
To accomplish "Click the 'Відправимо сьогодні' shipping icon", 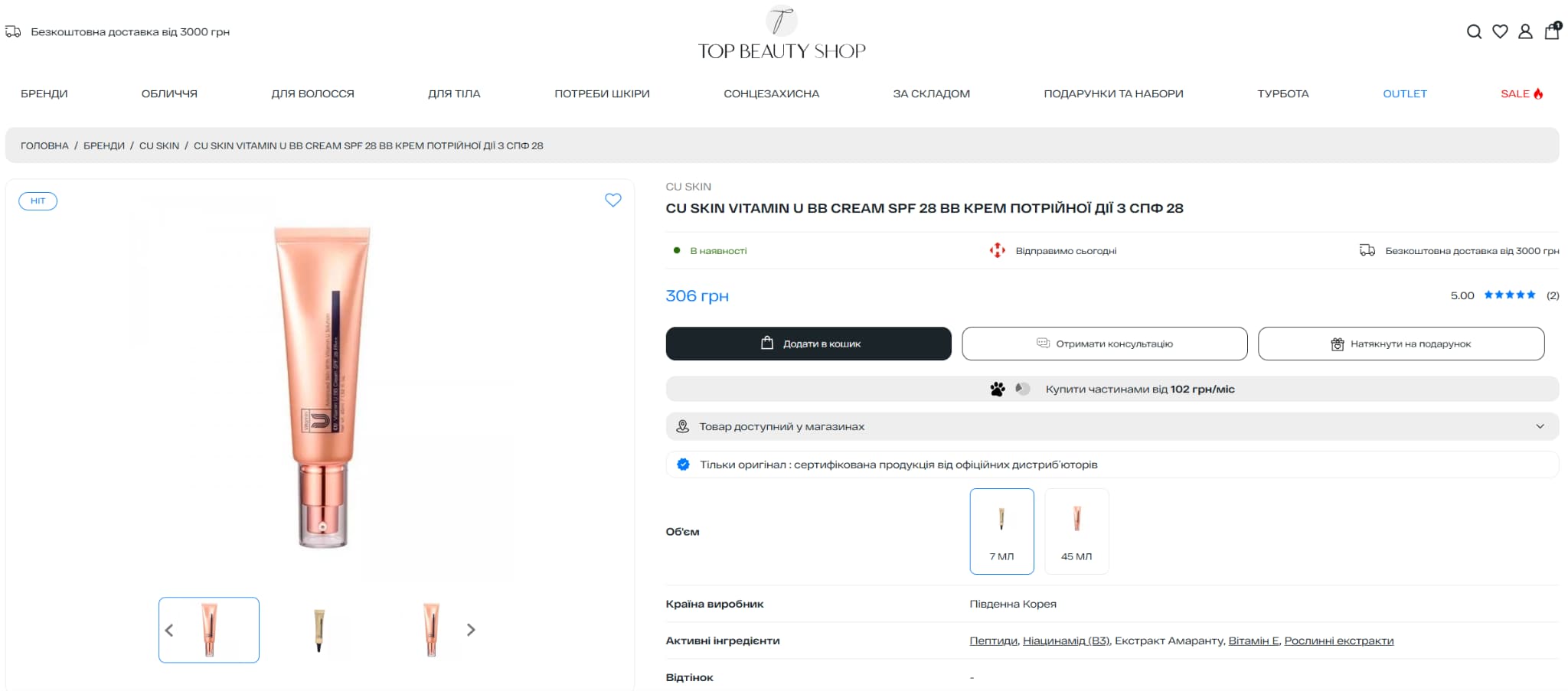I will 997,250.
